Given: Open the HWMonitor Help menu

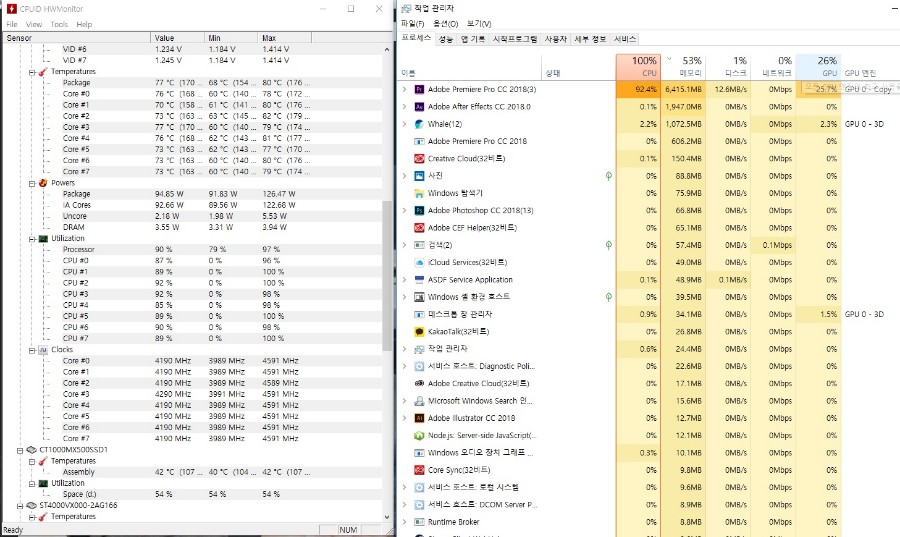Looking at the screenshot, I should [84, 24].
